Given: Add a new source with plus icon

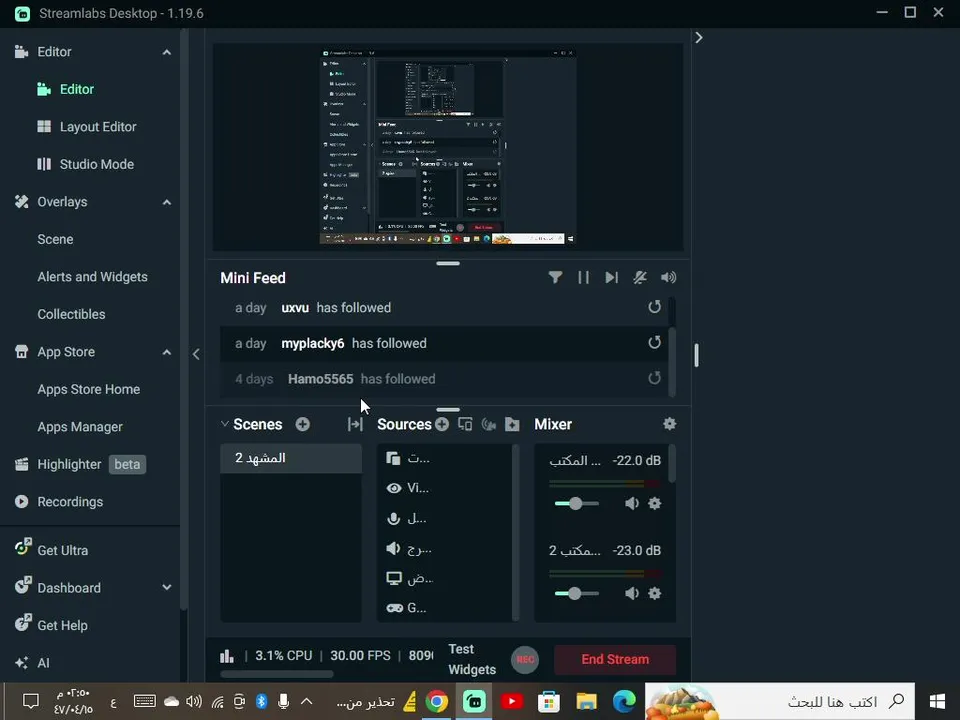Looking at the screenshot, I should click(442, 424).
